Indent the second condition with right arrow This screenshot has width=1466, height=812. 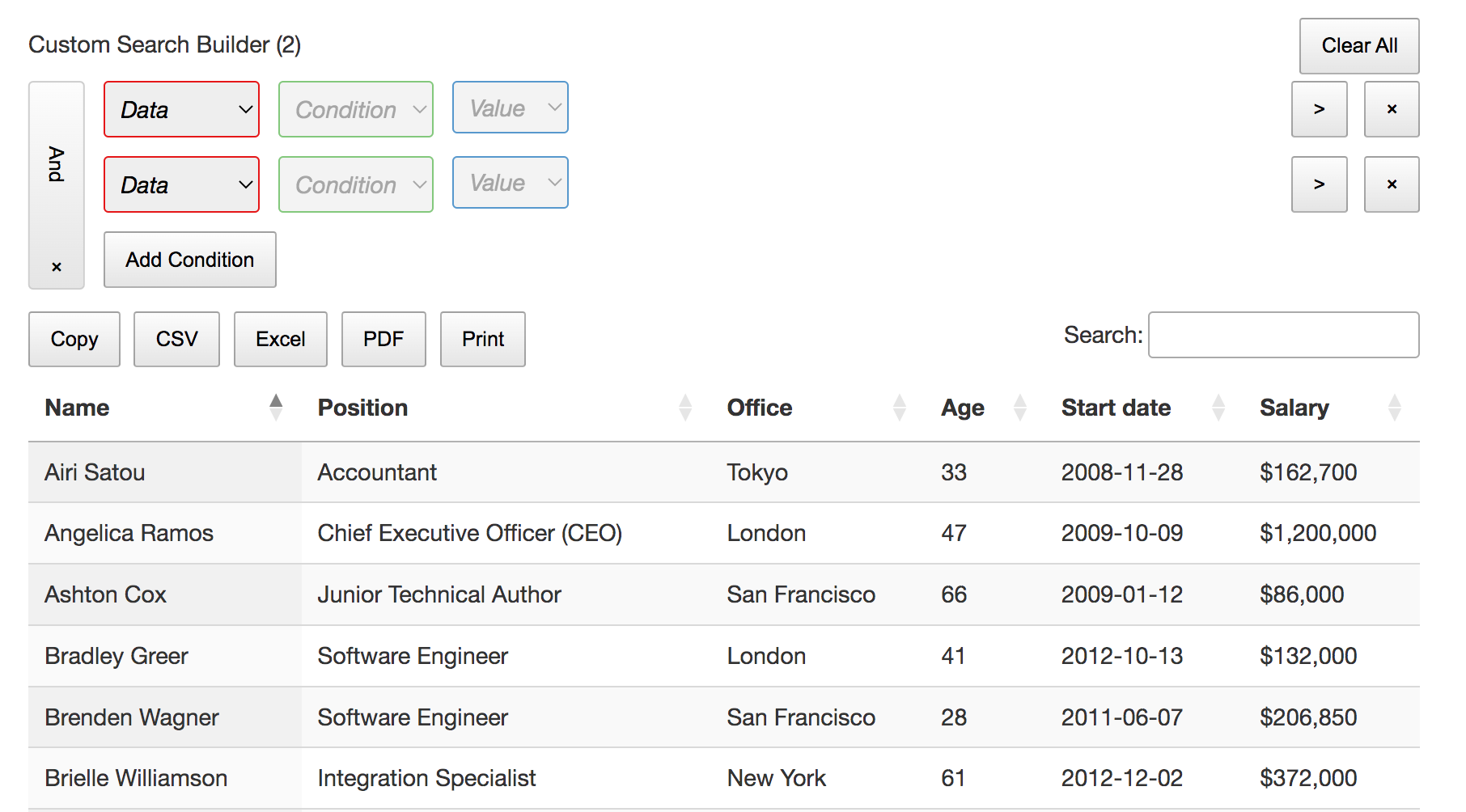pos(1319,184)
